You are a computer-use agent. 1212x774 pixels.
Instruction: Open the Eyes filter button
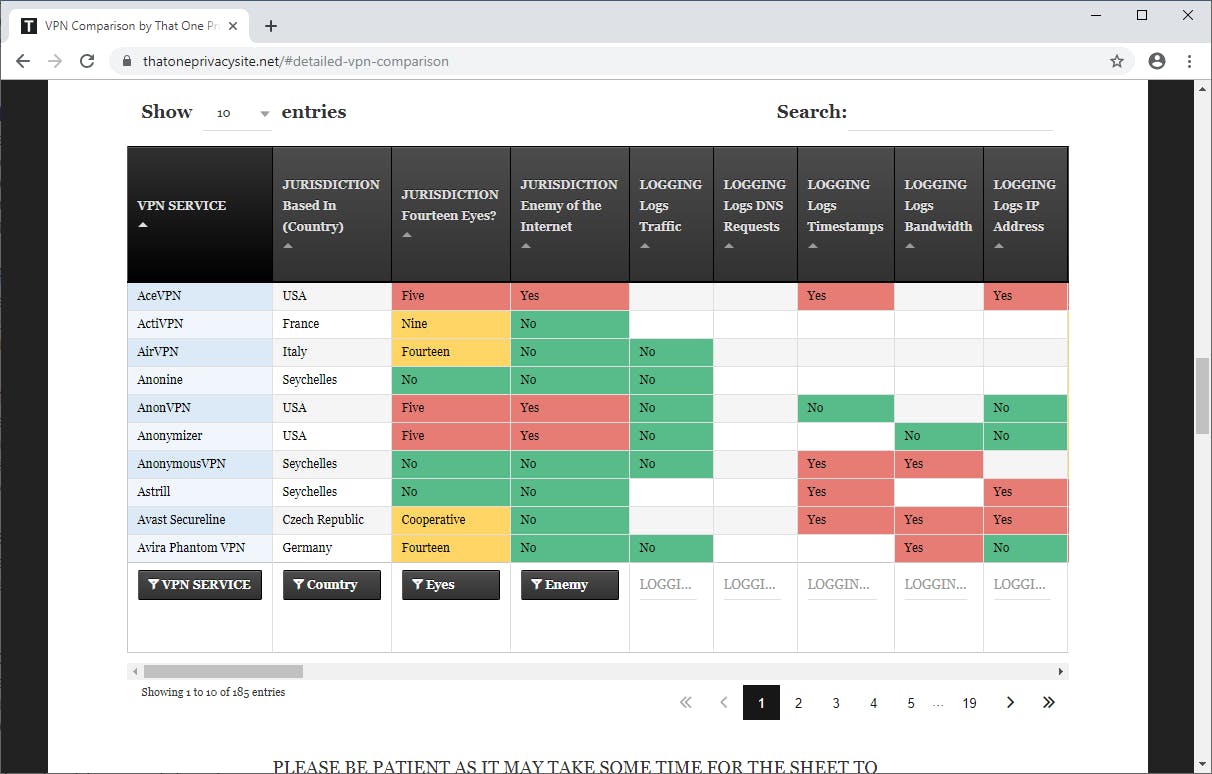[451, 585]
